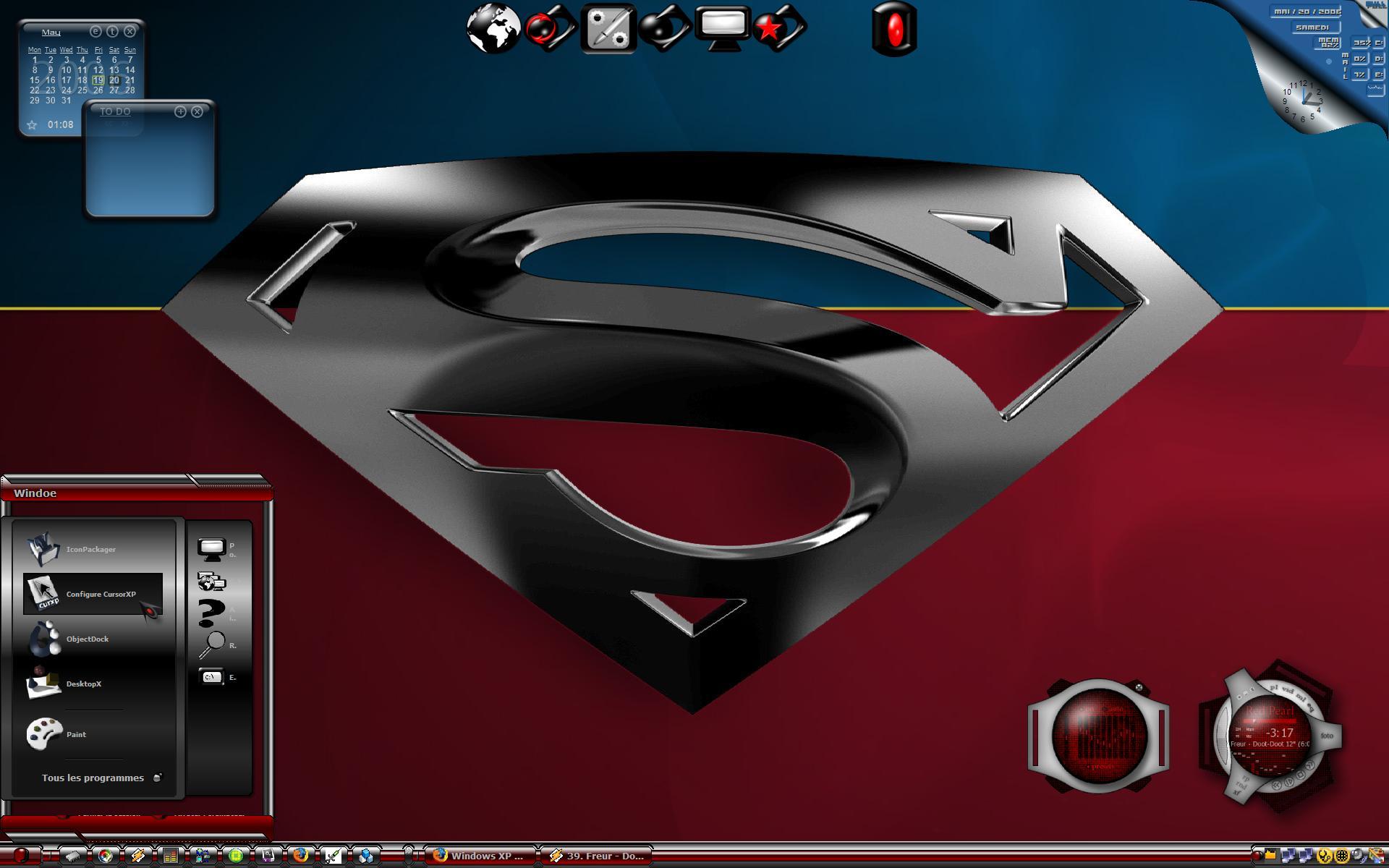Image resolution: width=1389 pixels, height=868 pixels.
Task: Click the red star dock icon
Action: click(x=779, y=29)
